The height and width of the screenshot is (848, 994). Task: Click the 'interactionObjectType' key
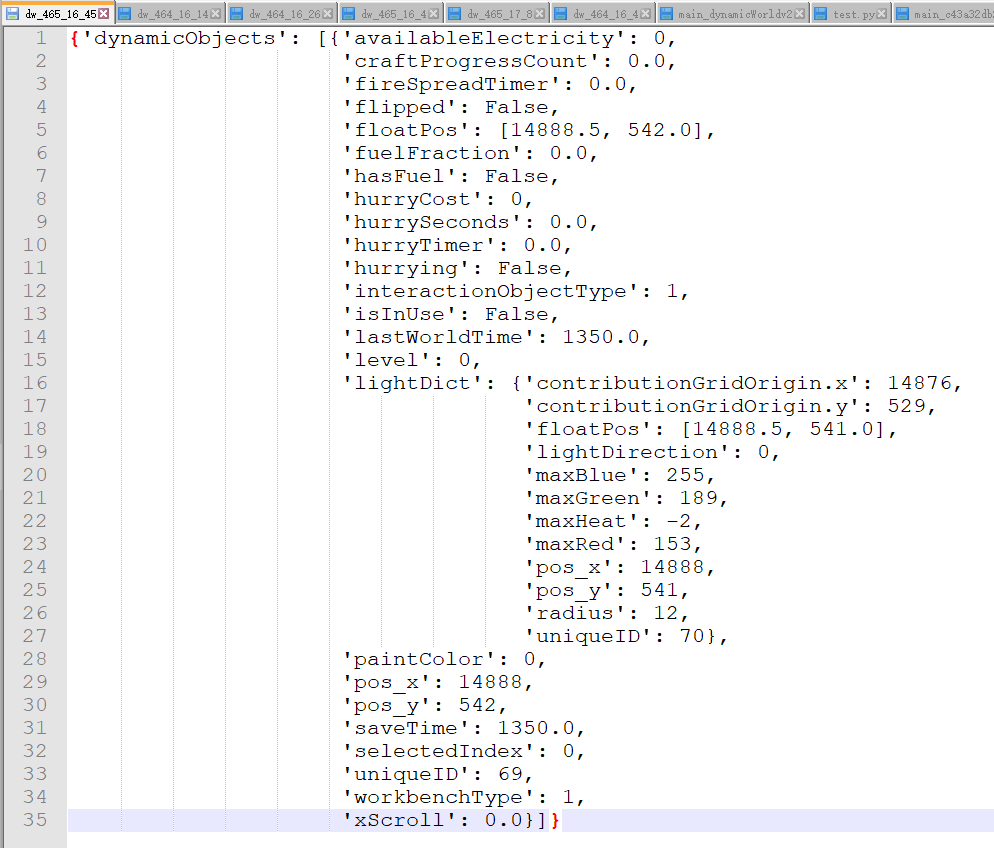coord(491,292)
